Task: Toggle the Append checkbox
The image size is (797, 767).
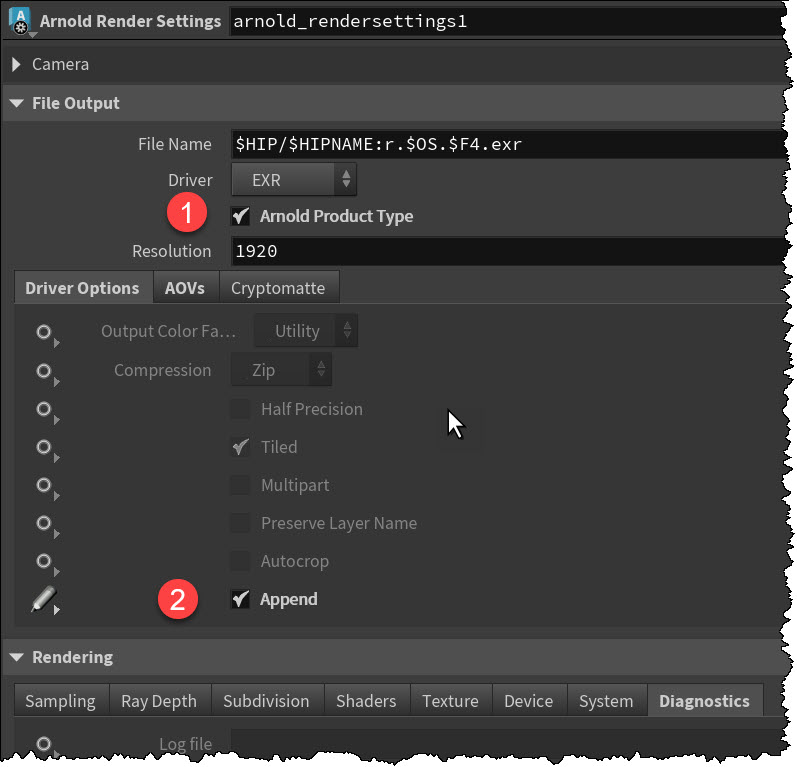Action: (x=240, y=600)
